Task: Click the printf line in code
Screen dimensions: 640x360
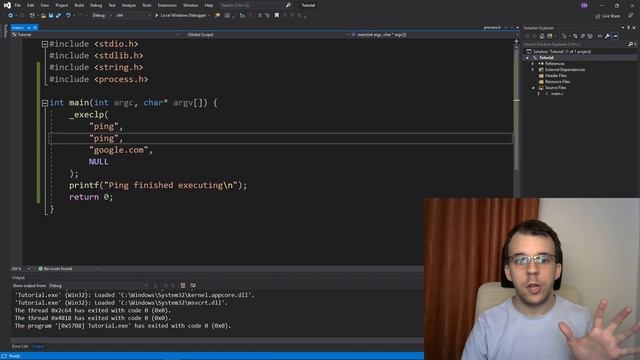Action: 158,185
